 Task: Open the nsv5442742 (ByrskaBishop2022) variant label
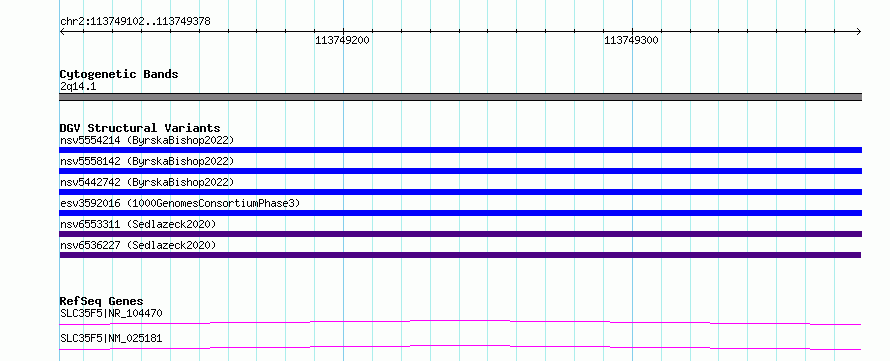(x=146, y=182)
